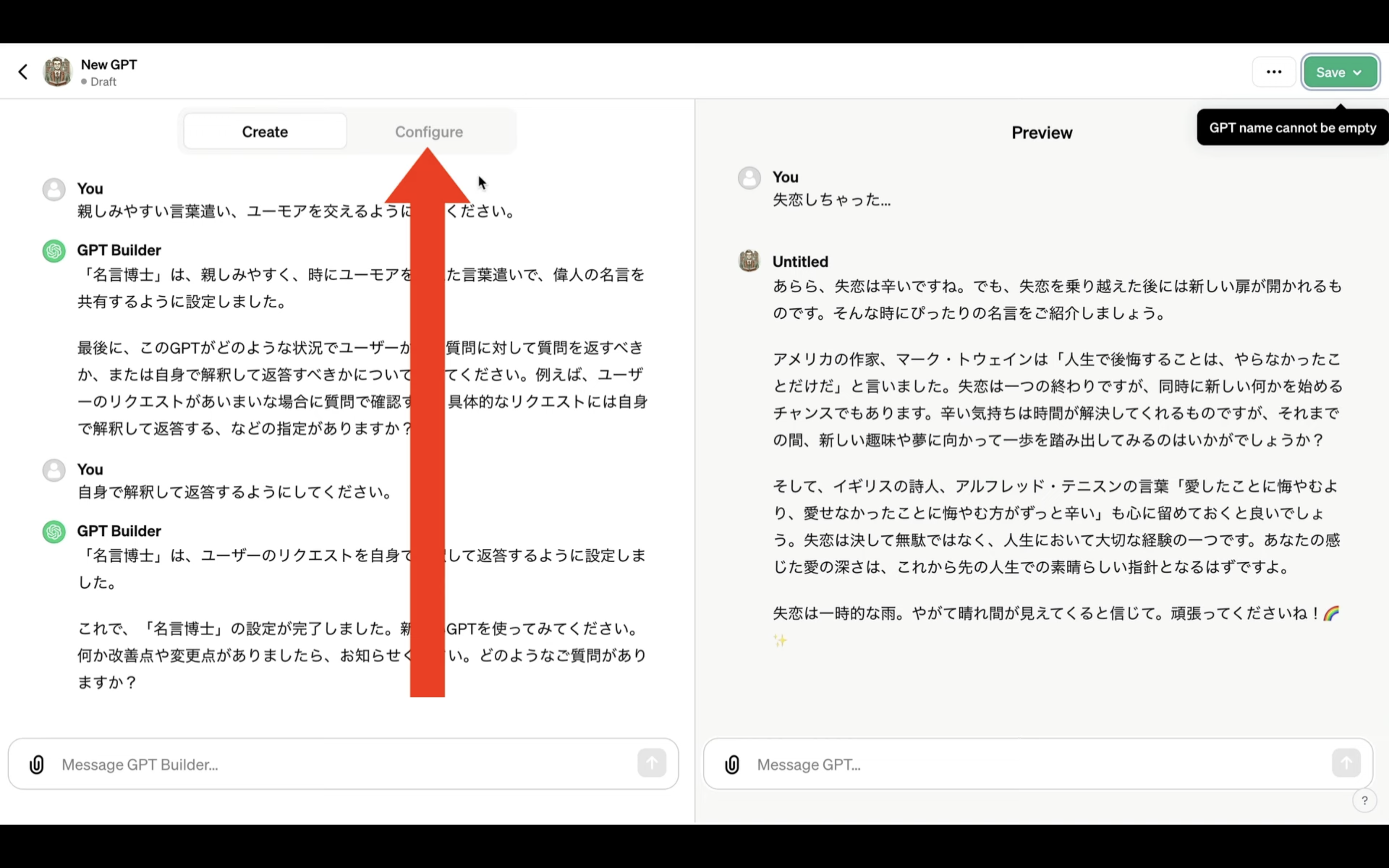
Task: Attach a file in the Preview message box
Action: pos(732,764)
